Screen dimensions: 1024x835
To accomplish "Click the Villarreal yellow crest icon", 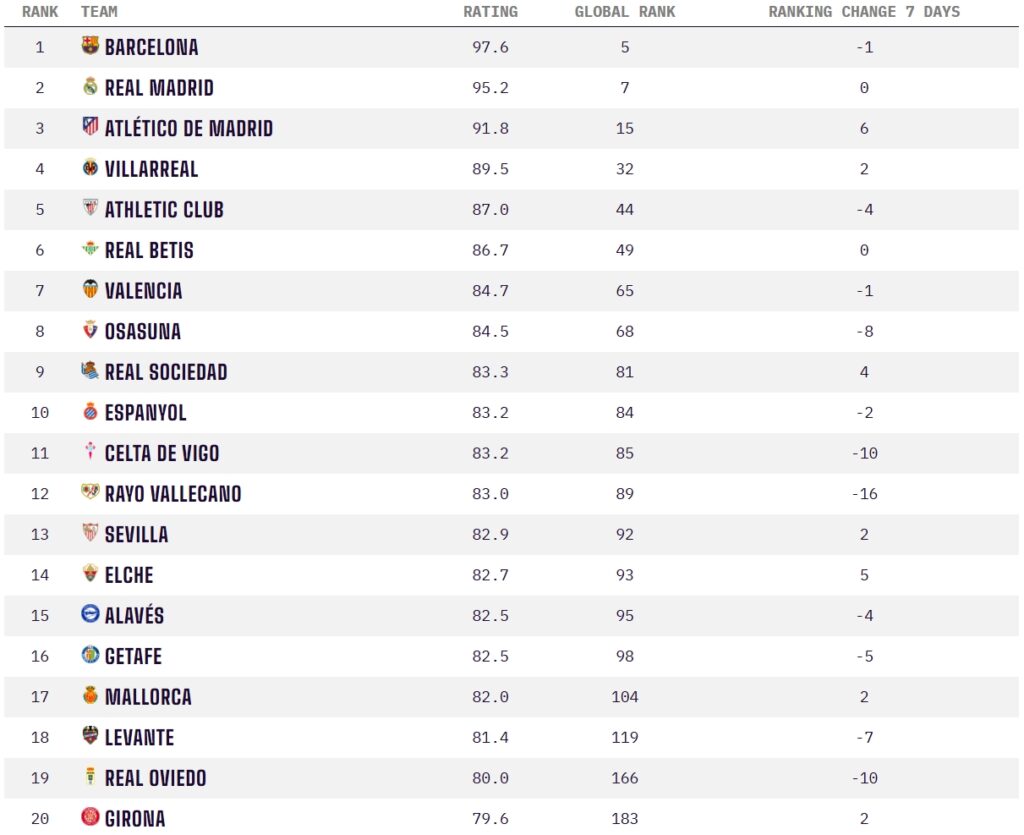I will (90, 168).
